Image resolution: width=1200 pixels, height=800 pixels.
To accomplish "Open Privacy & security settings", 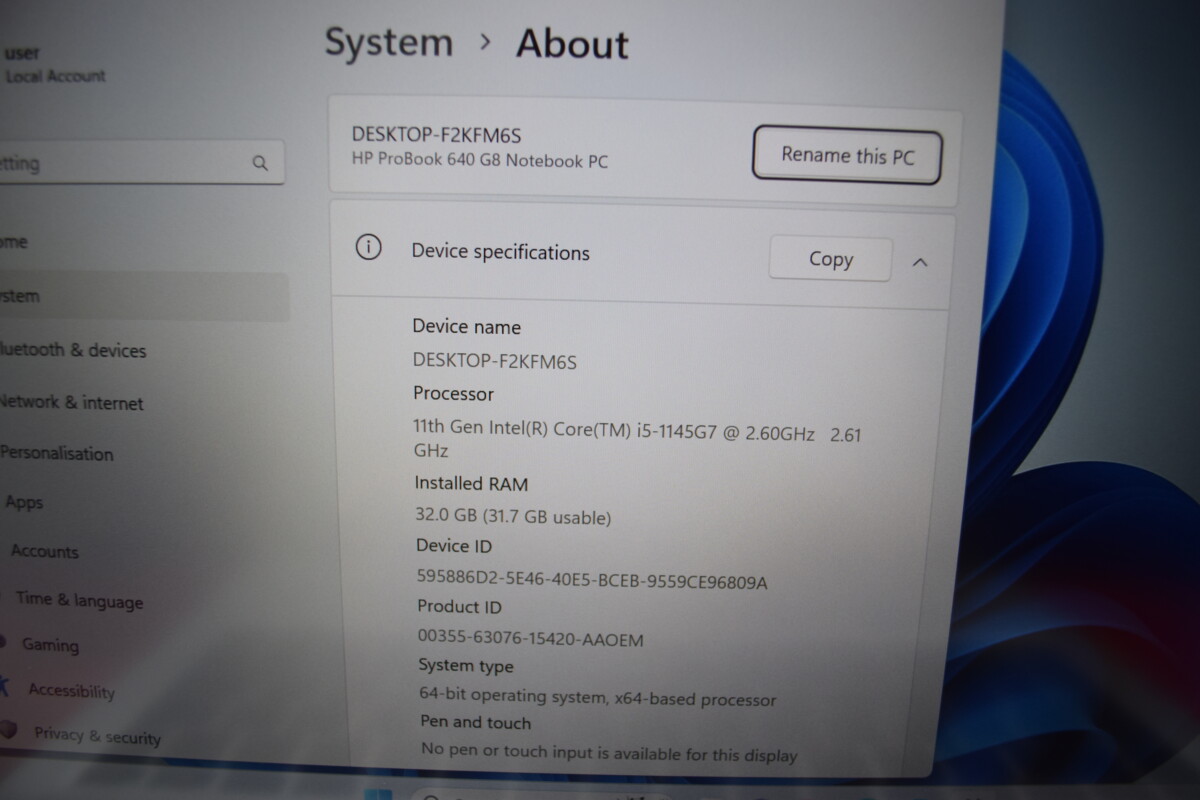I will point(97,735).
